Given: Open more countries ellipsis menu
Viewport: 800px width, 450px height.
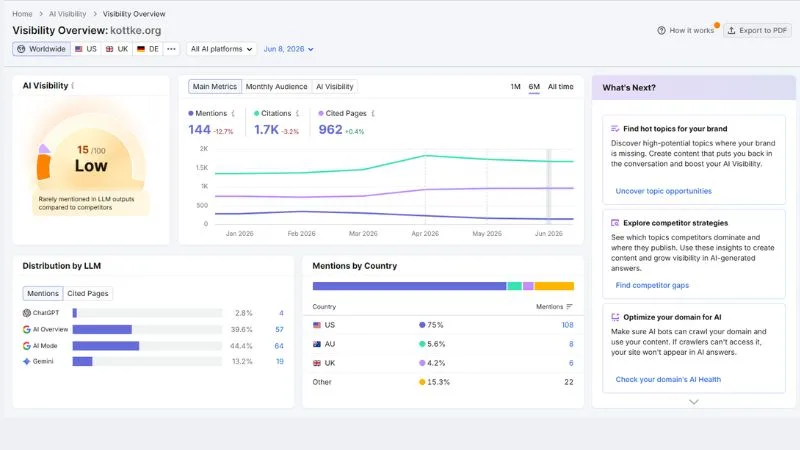Looking at the screenshot, I should pyautogui.click(x=171, y=49).
